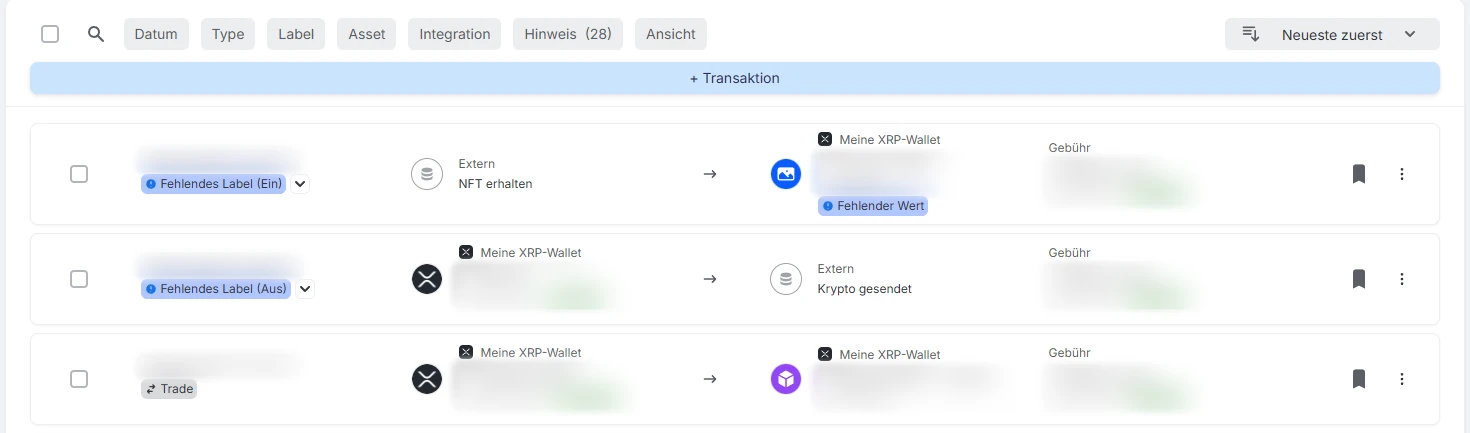Select the Krypto gesendet transaction checkbox
Viewport: 1470px width, 433px height.
79,279
